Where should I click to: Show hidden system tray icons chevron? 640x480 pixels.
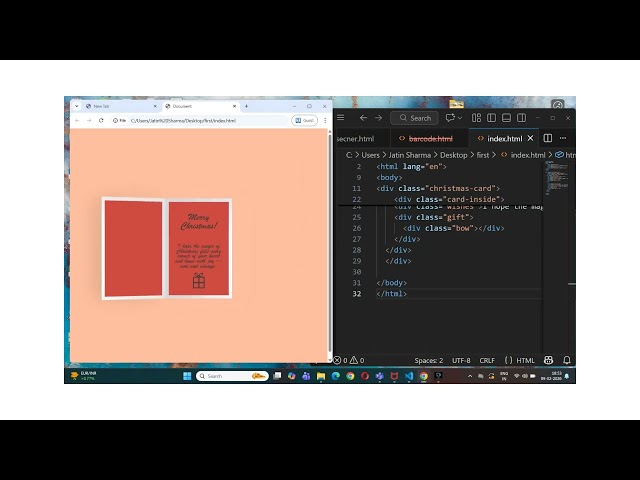pos(469,376)
